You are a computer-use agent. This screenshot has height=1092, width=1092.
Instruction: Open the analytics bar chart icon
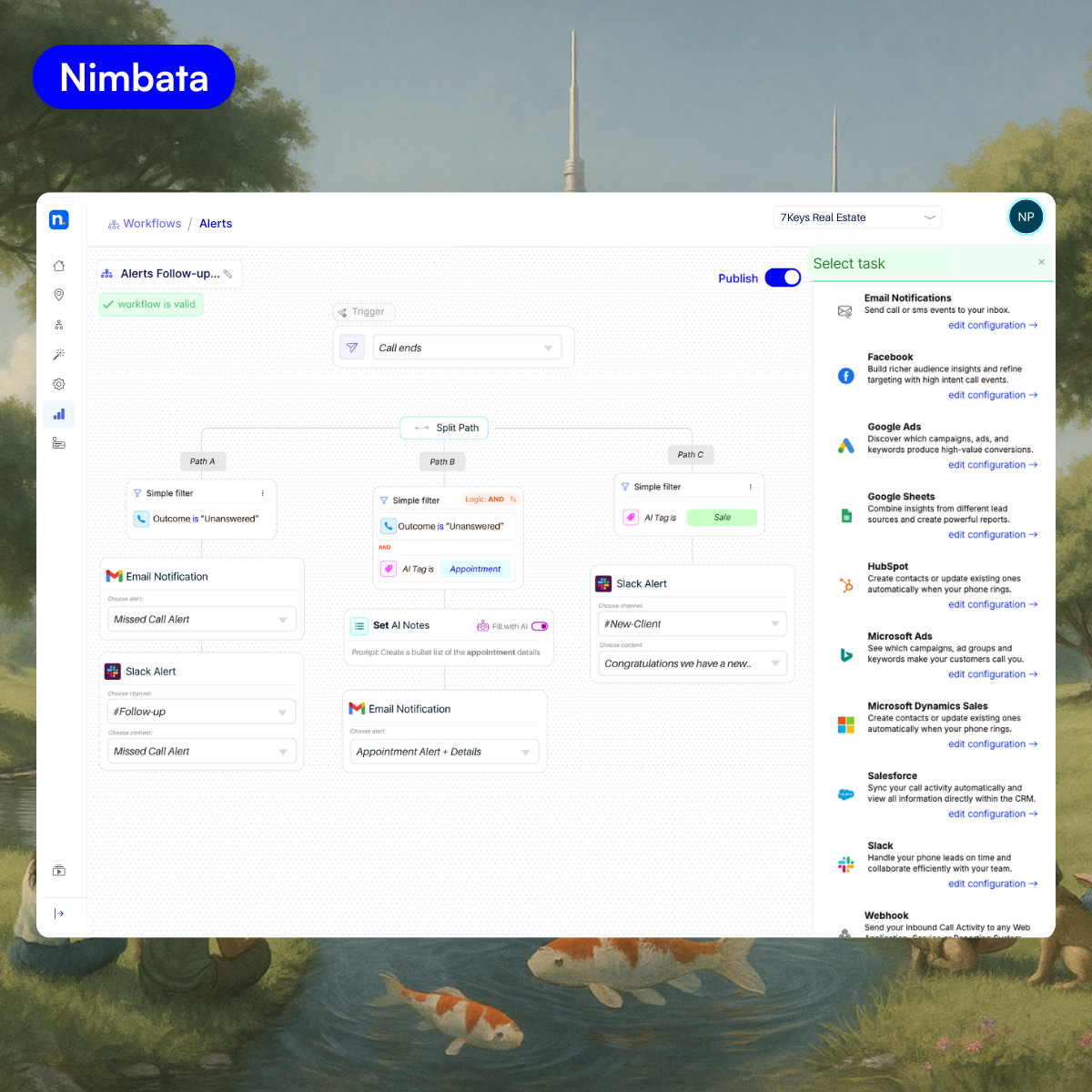(x=59, y=414)
